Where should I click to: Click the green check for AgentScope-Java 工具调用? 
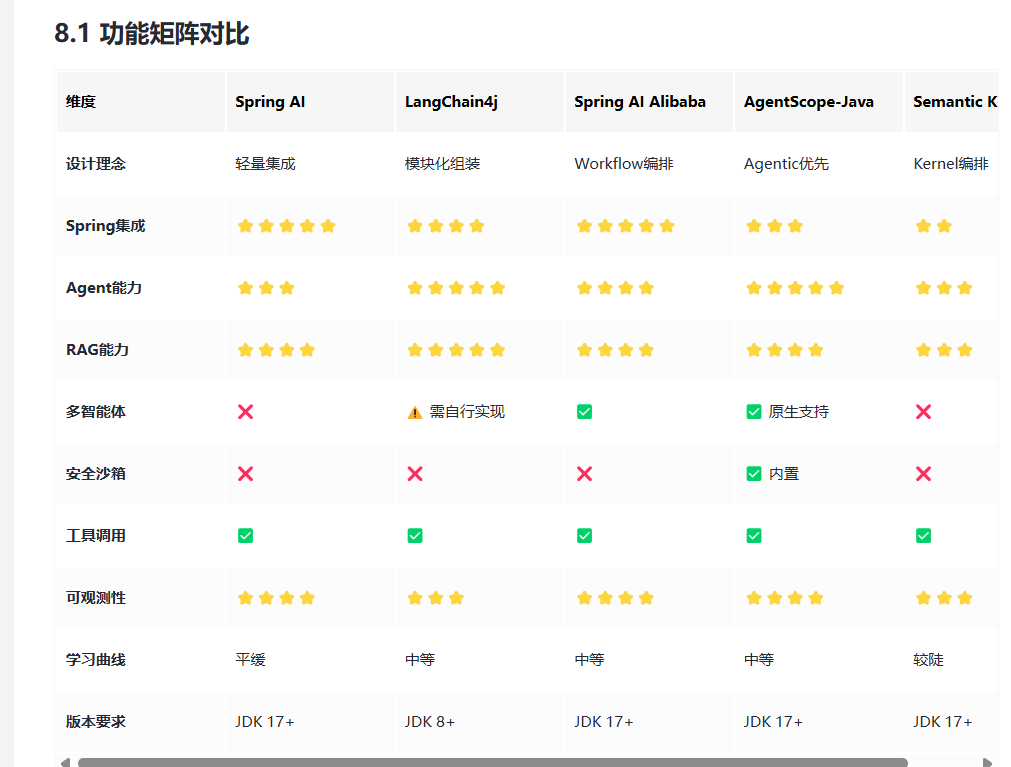[x=754, y=536]
